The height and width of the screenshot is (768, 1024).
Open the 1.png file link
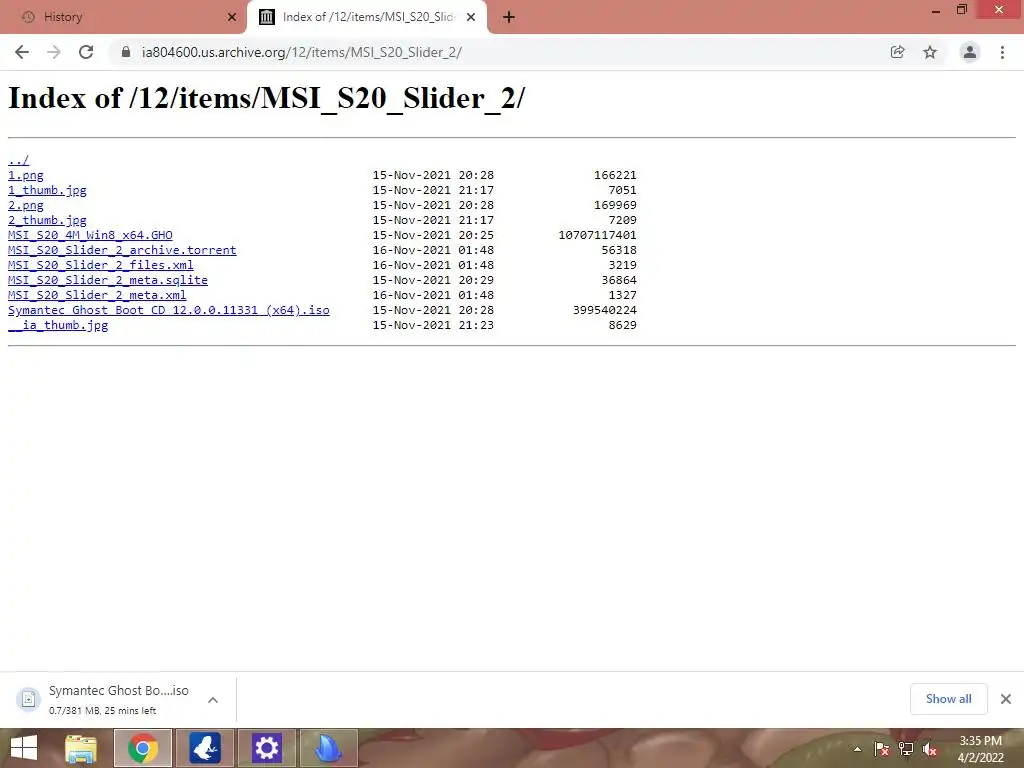click(25, 175)
